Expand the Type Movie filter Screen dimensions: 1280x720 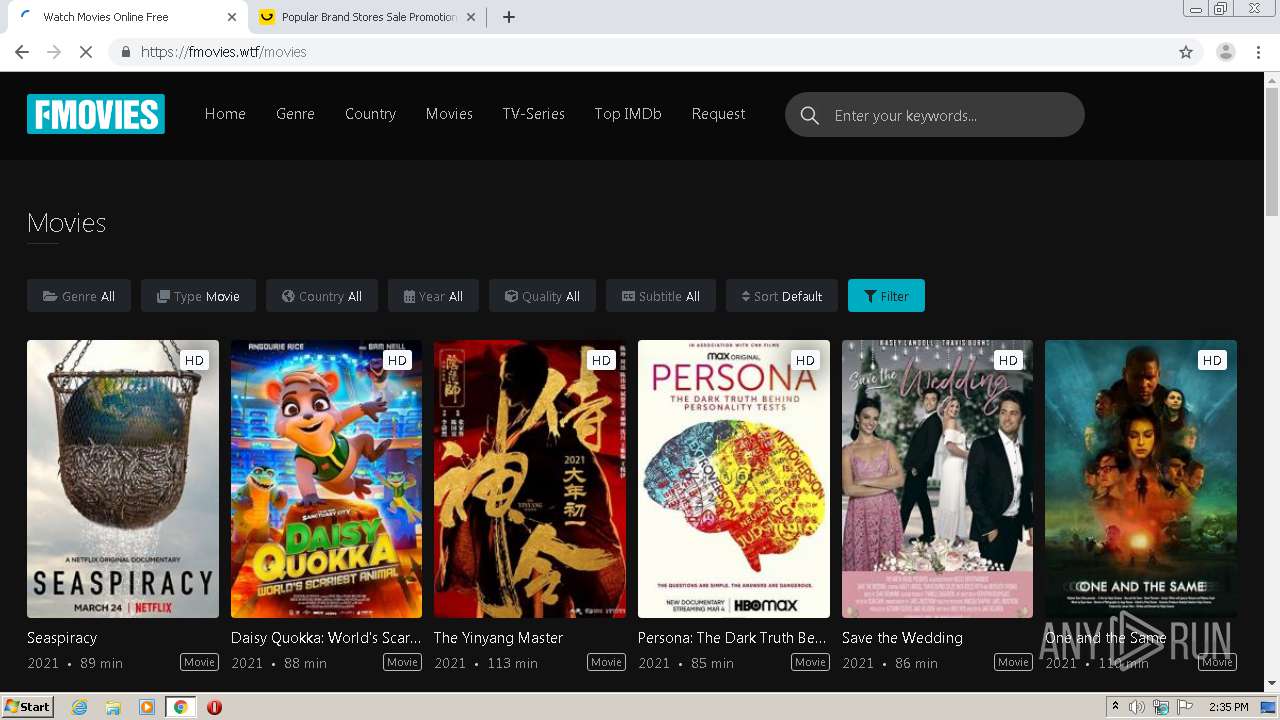tap(198, 296)
